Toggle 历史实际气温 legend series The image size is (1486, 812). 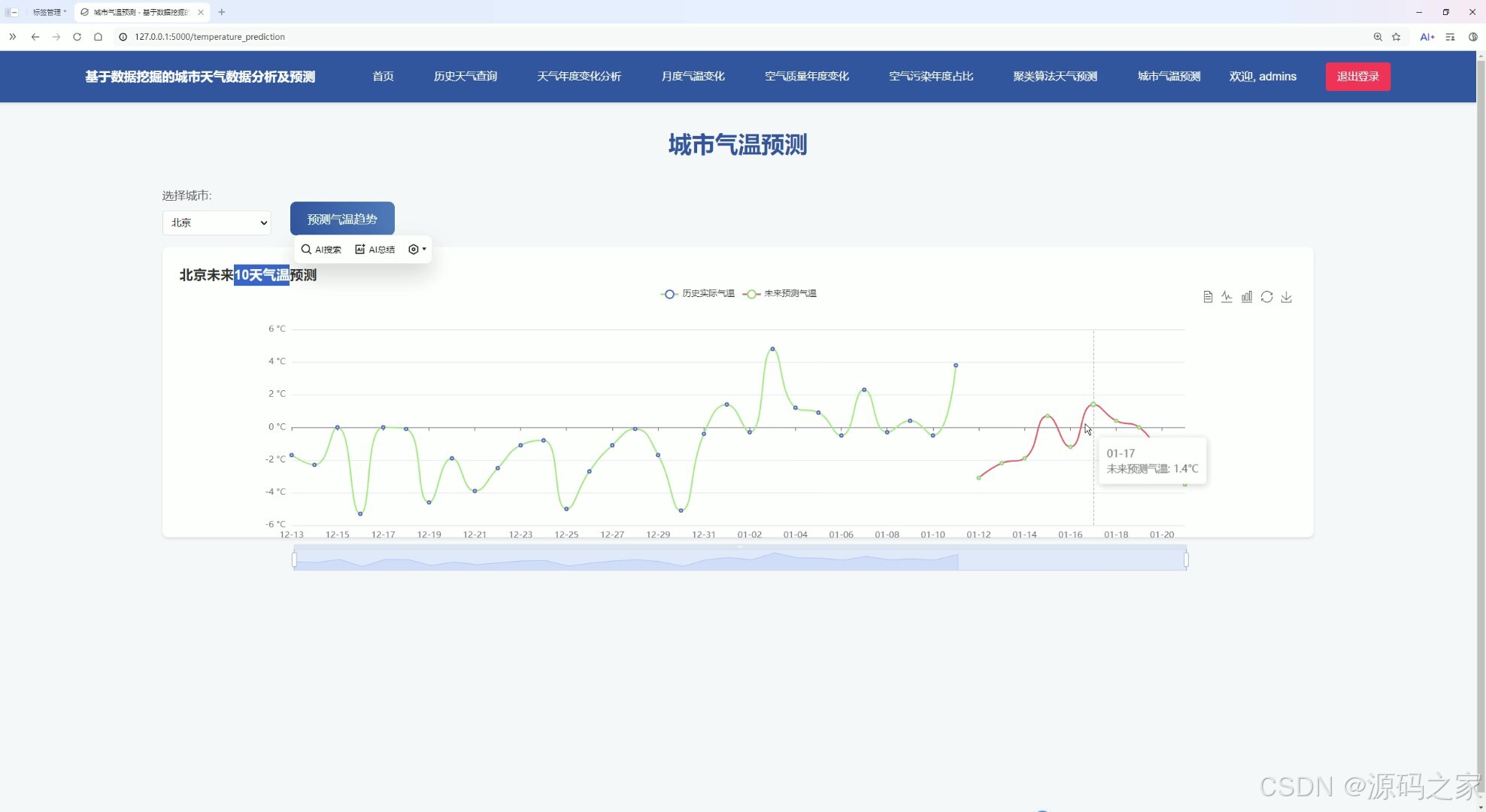click(697, 294)
